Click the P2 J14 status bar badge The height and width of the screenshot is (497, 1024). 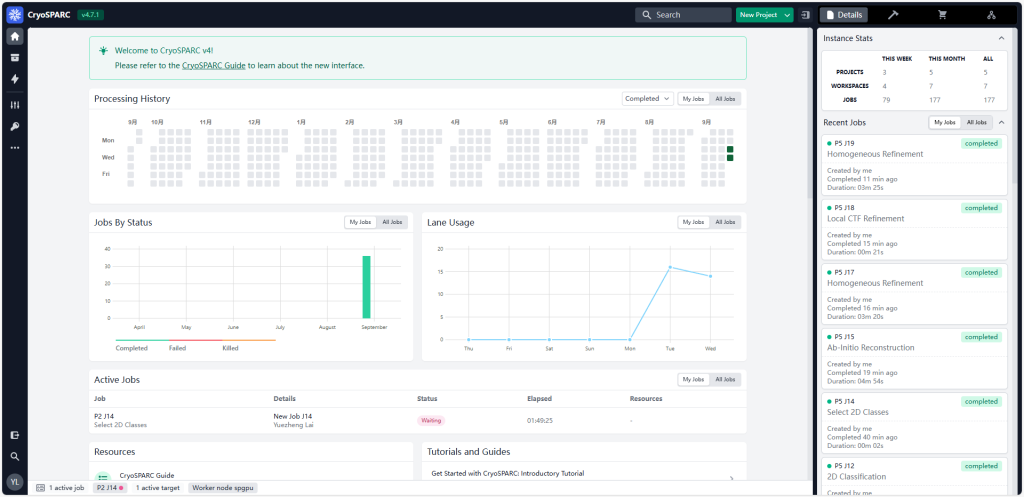[x=109, y=488]
